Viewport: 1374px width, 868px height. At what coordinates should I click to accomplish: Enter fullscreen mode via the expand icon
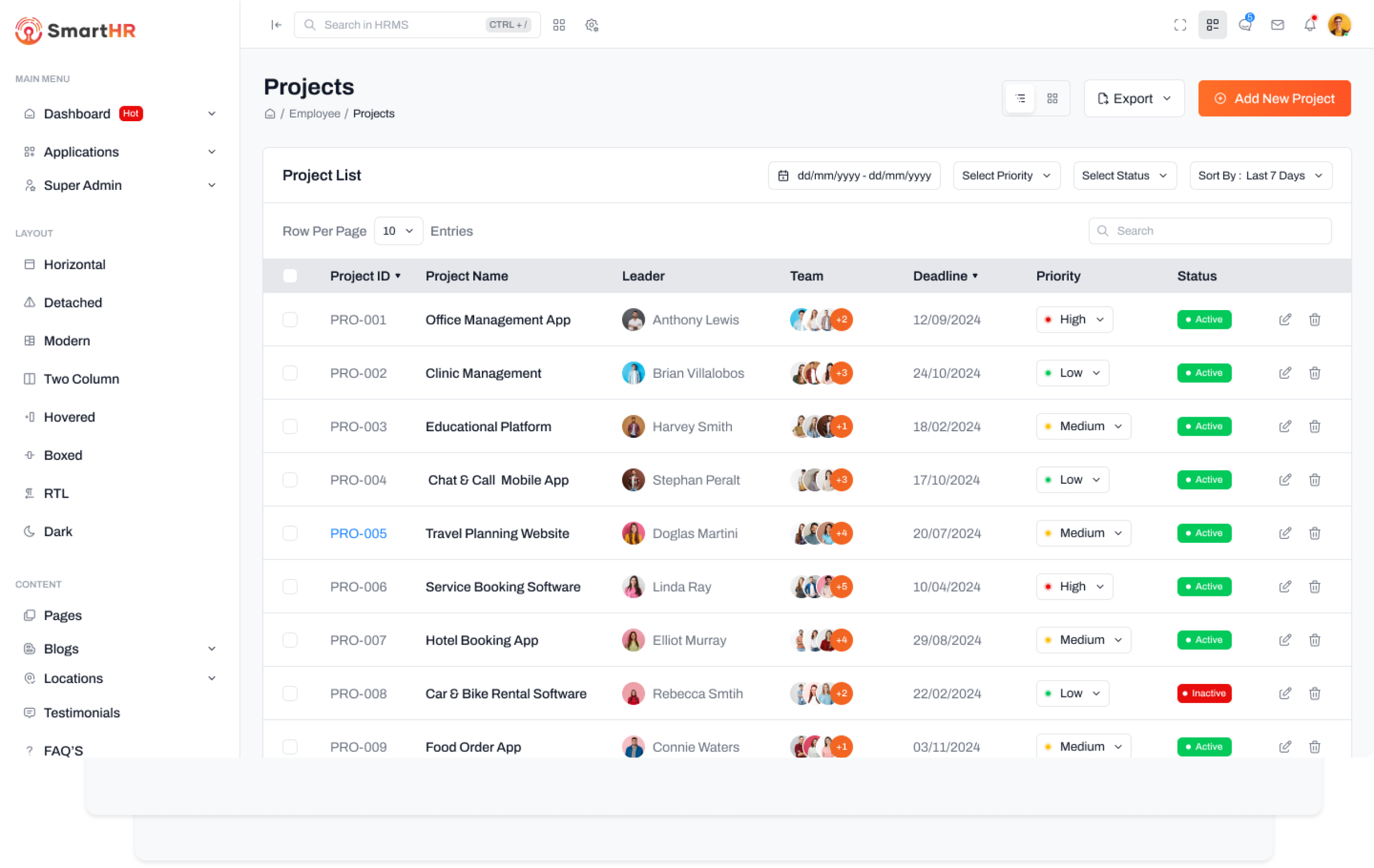click(1180, 25)
